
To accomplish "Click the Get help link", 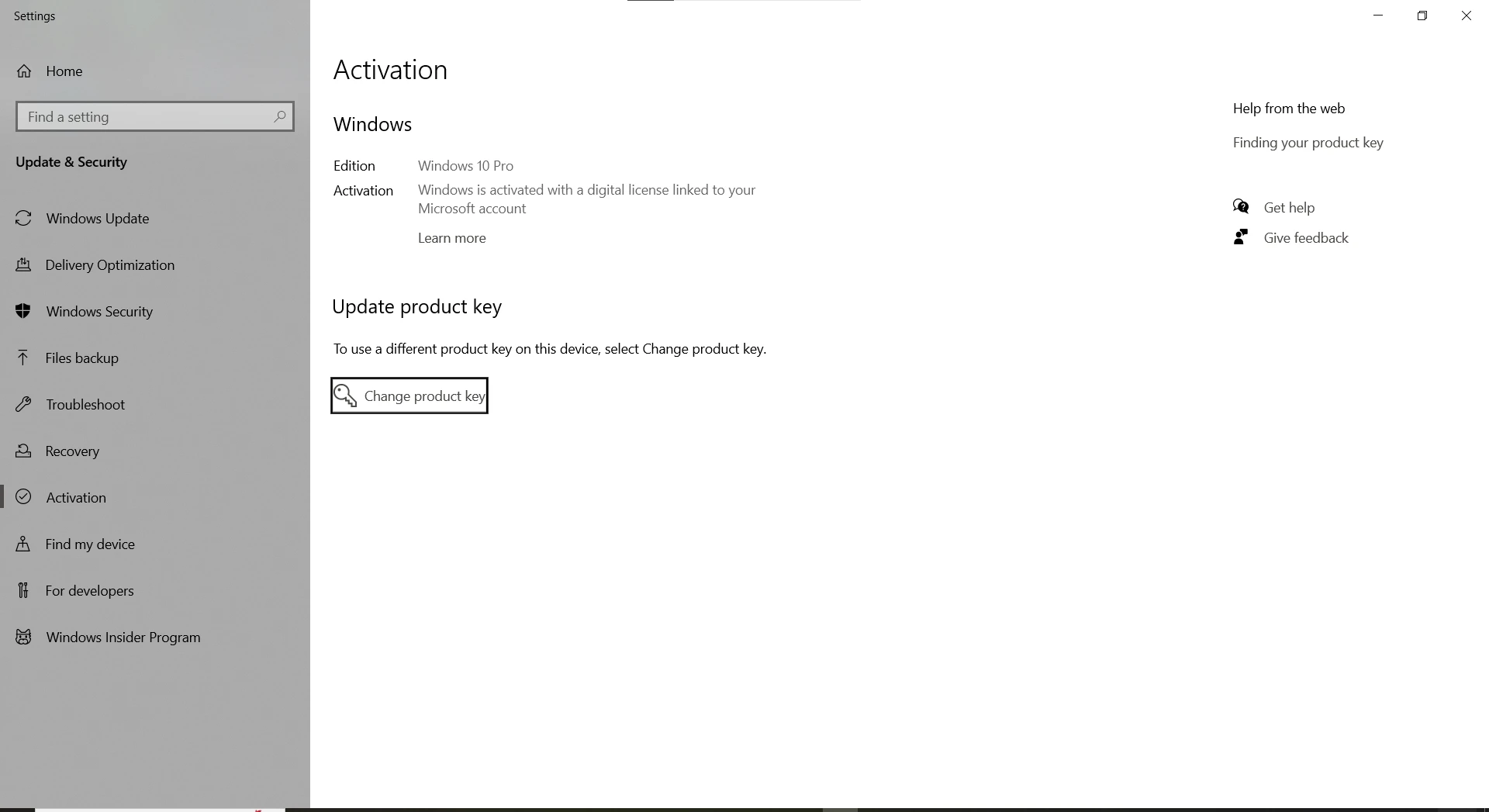I will 1289,207.
